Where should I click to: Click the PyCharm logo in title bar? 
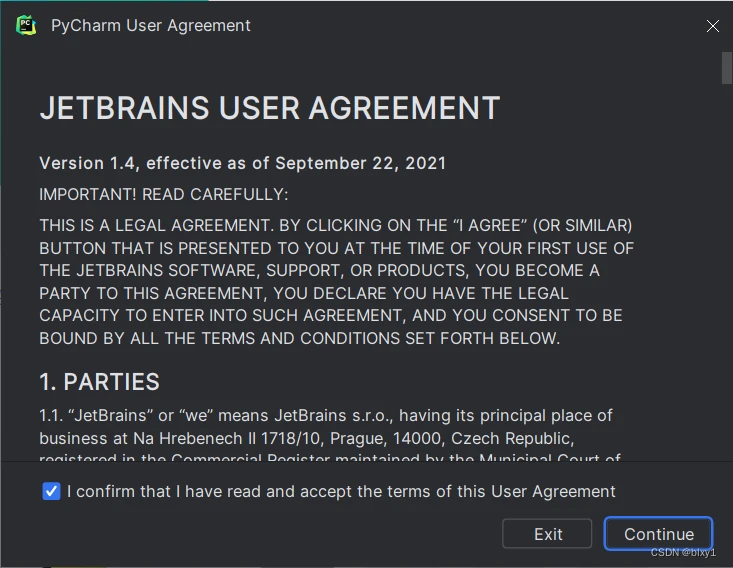[26, 25]
